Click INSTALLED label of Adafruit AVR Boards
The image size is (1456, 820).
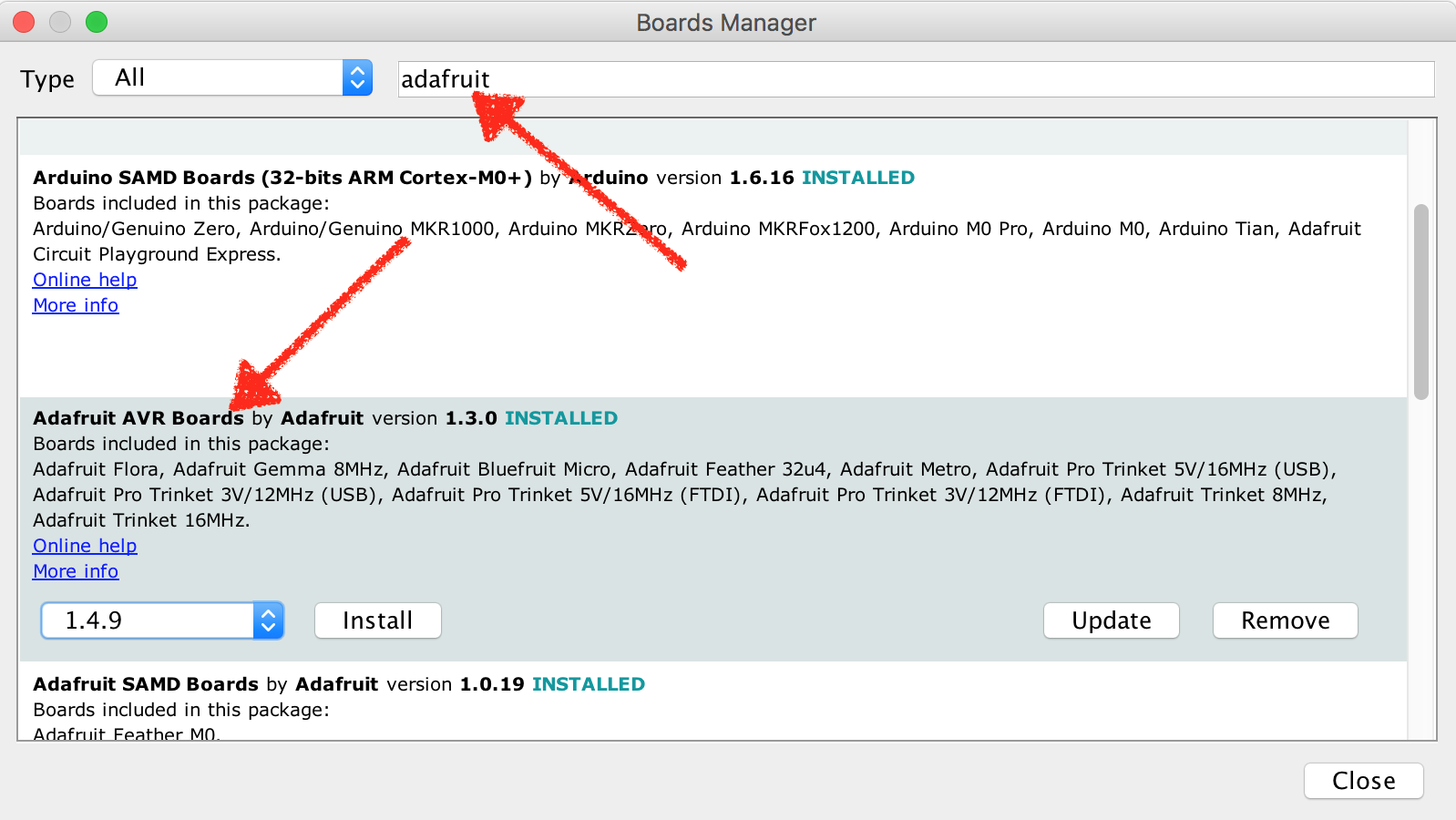pyautogui.click(x=561, y=418)
